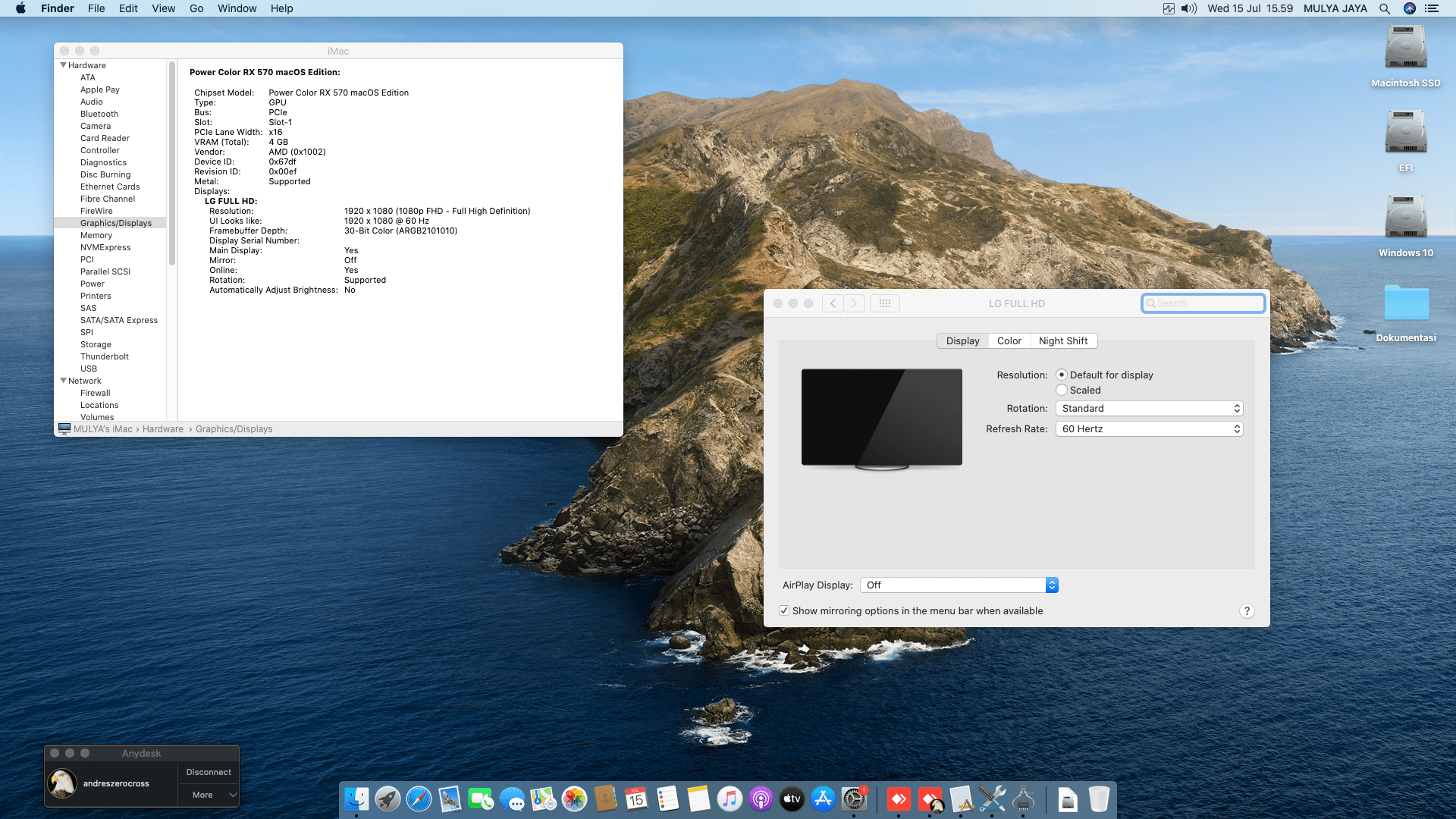Launch Photos from the Dock
Screen dimensions: 1456x819
click(574, 799)
